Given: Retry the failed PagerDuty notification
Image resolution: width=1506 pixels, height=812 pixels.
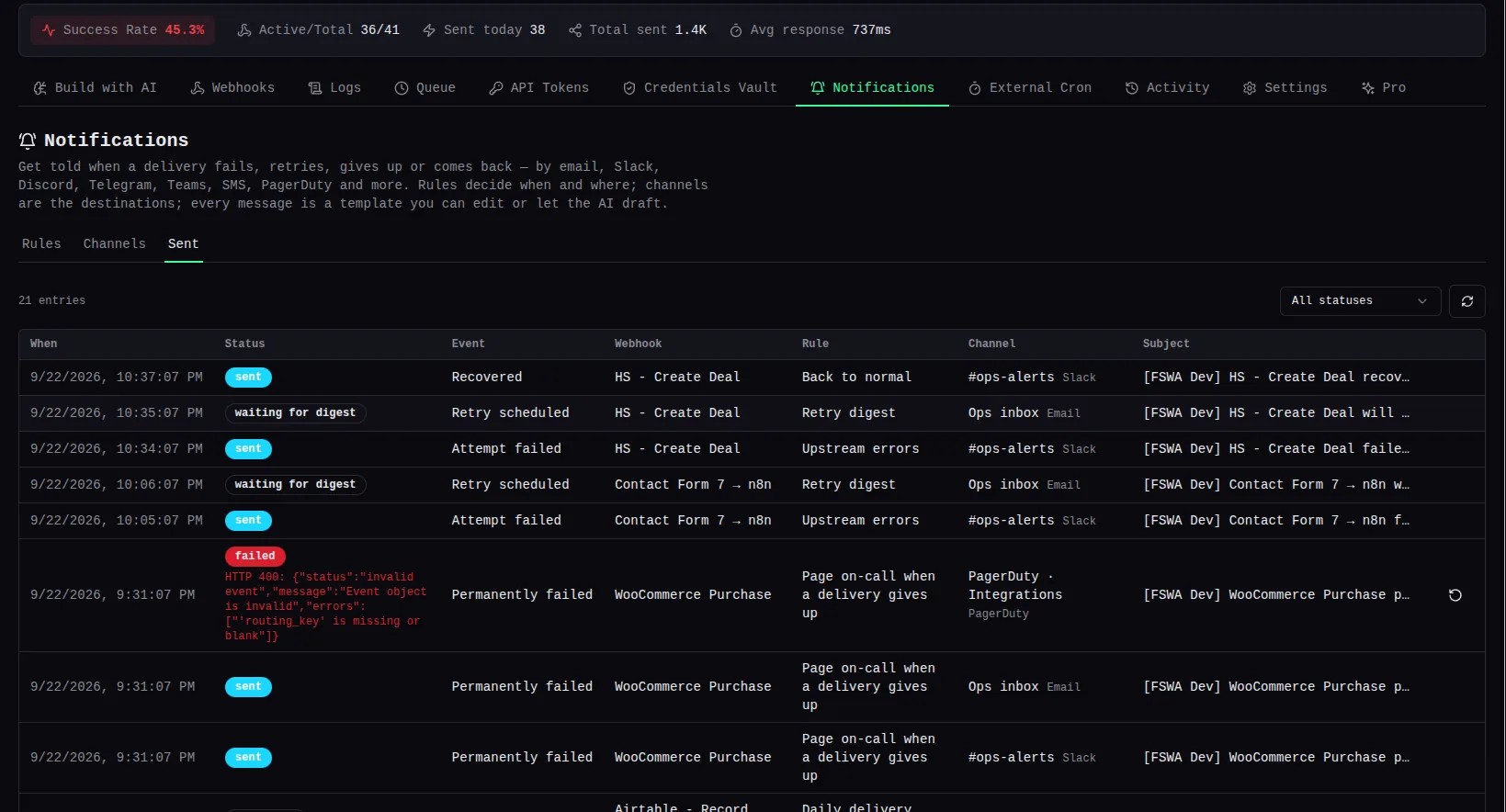Looking at the screenshot, I should (x=1455, y=595).
